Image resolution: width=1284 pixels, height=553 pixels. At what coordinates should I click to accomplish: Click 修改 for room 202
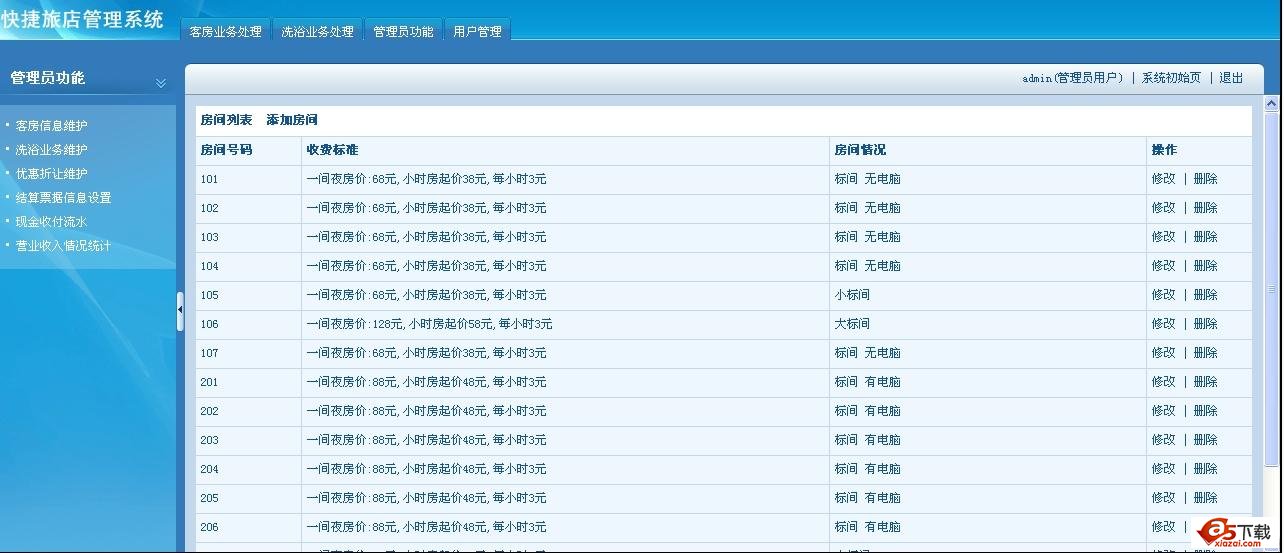pos(1163,411)
